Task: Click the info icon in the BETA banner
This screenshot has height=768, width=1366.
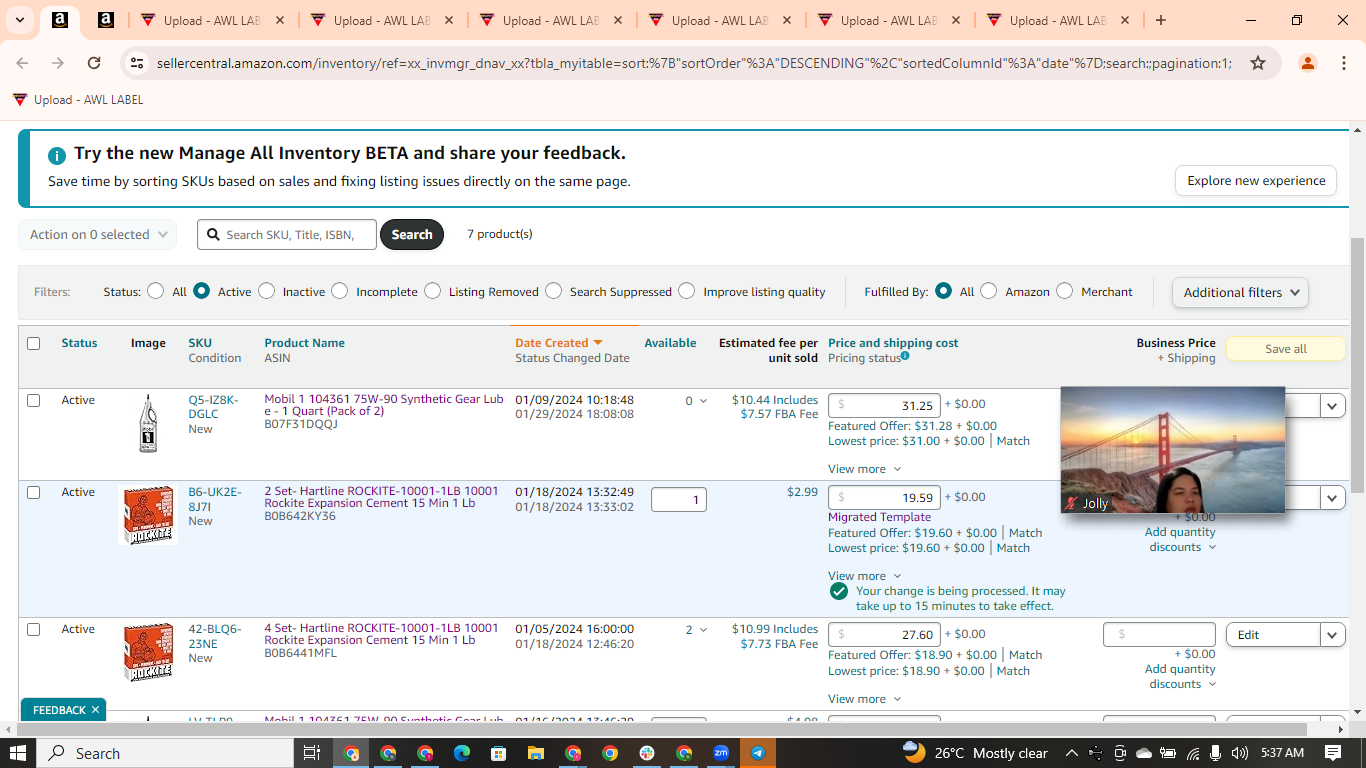Action: [57, 155]
